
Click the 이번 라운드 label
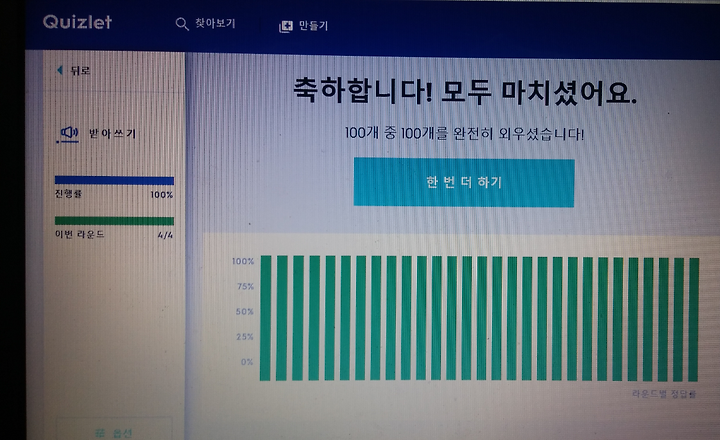coord(80,234)
